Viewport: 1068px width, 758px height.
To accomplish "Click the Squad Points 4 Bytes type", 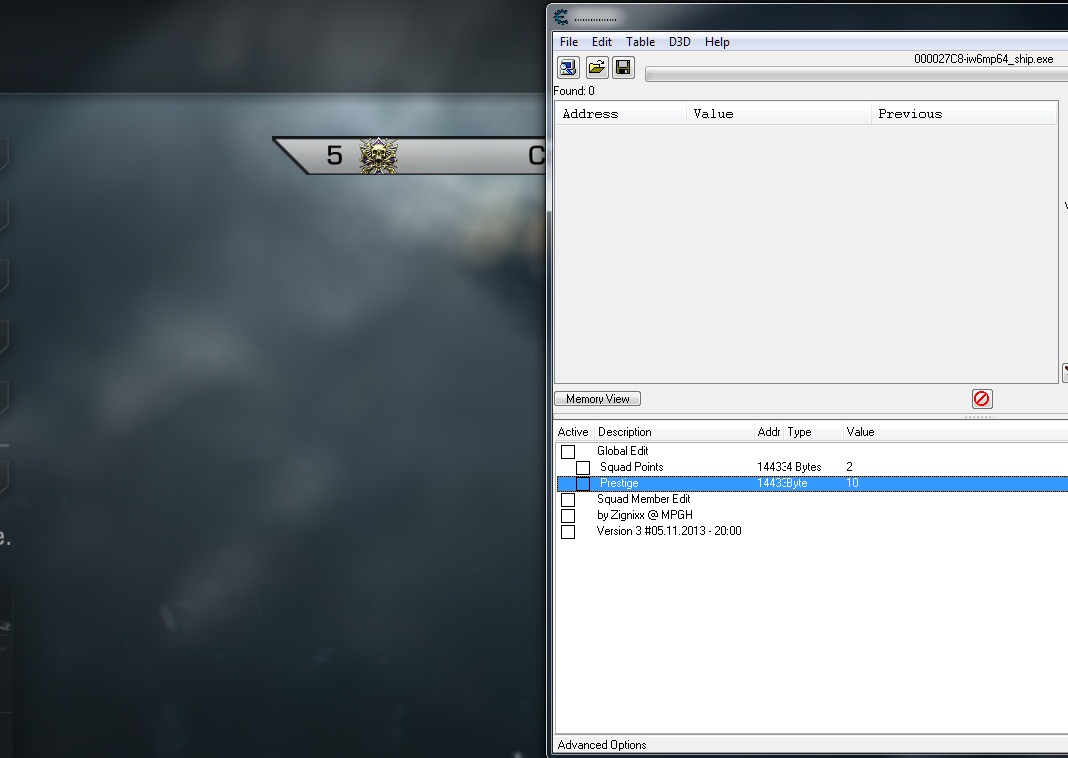I will 804,467.
